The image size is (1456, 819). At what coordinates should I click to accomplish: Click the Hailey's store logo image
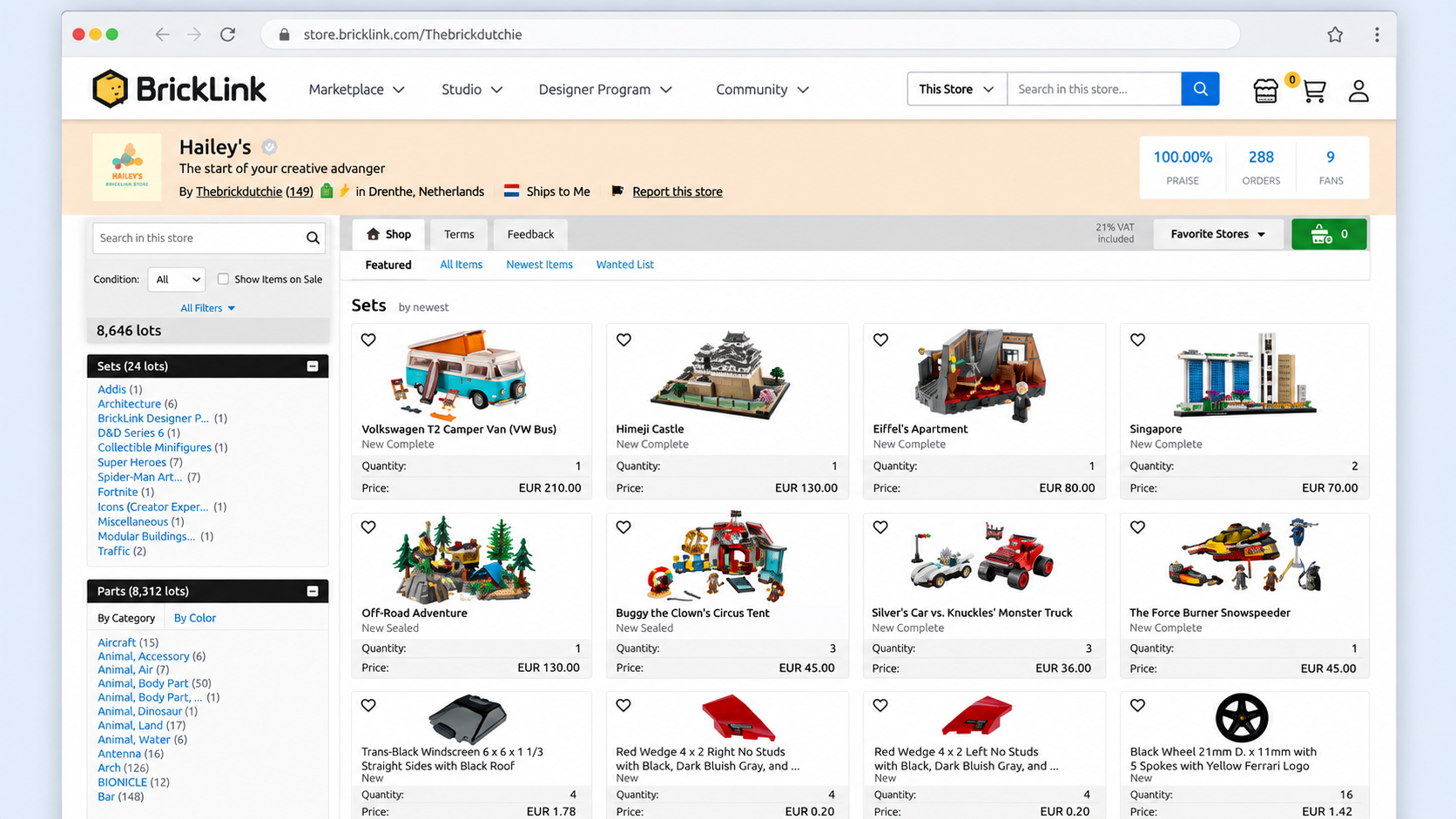[x=126, y=167]
